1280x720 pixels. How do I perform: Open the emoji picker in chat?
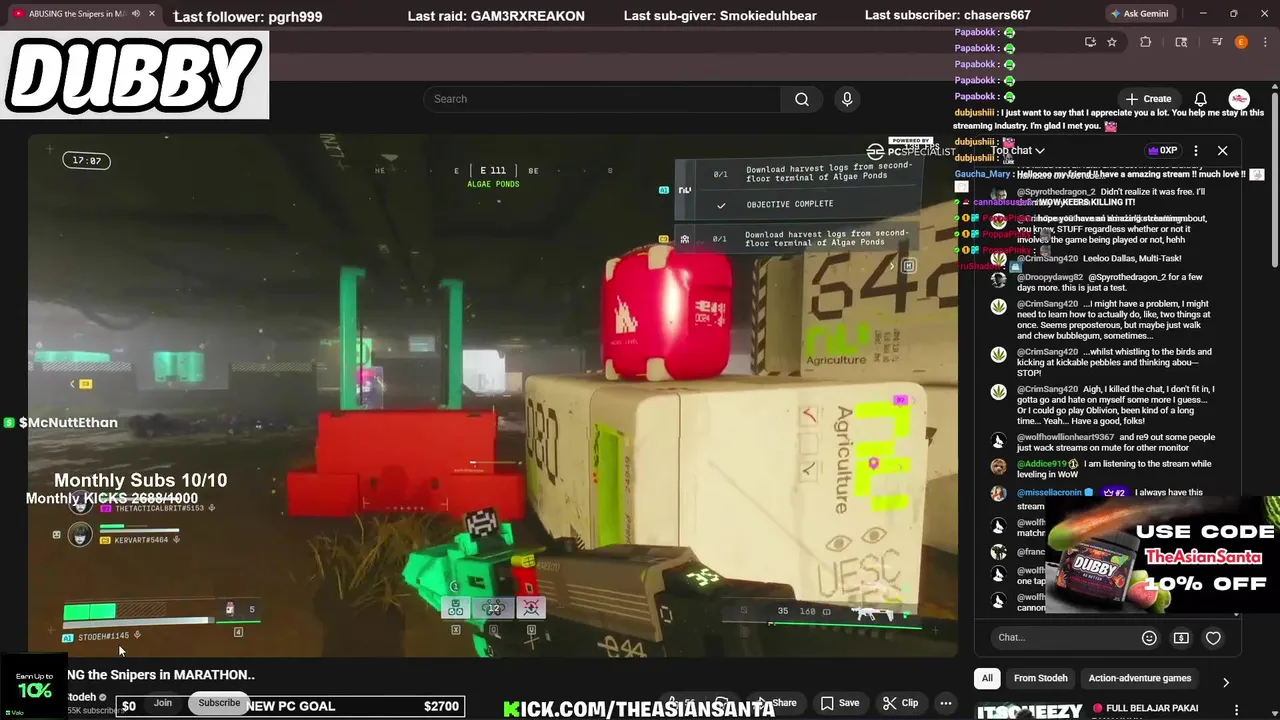tap(1149, 638)
